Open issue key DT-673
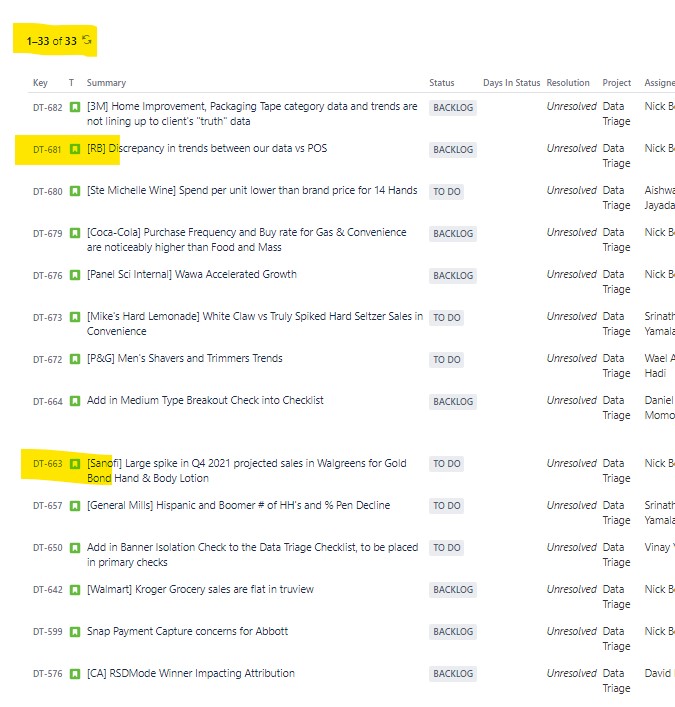 point(48,317)
